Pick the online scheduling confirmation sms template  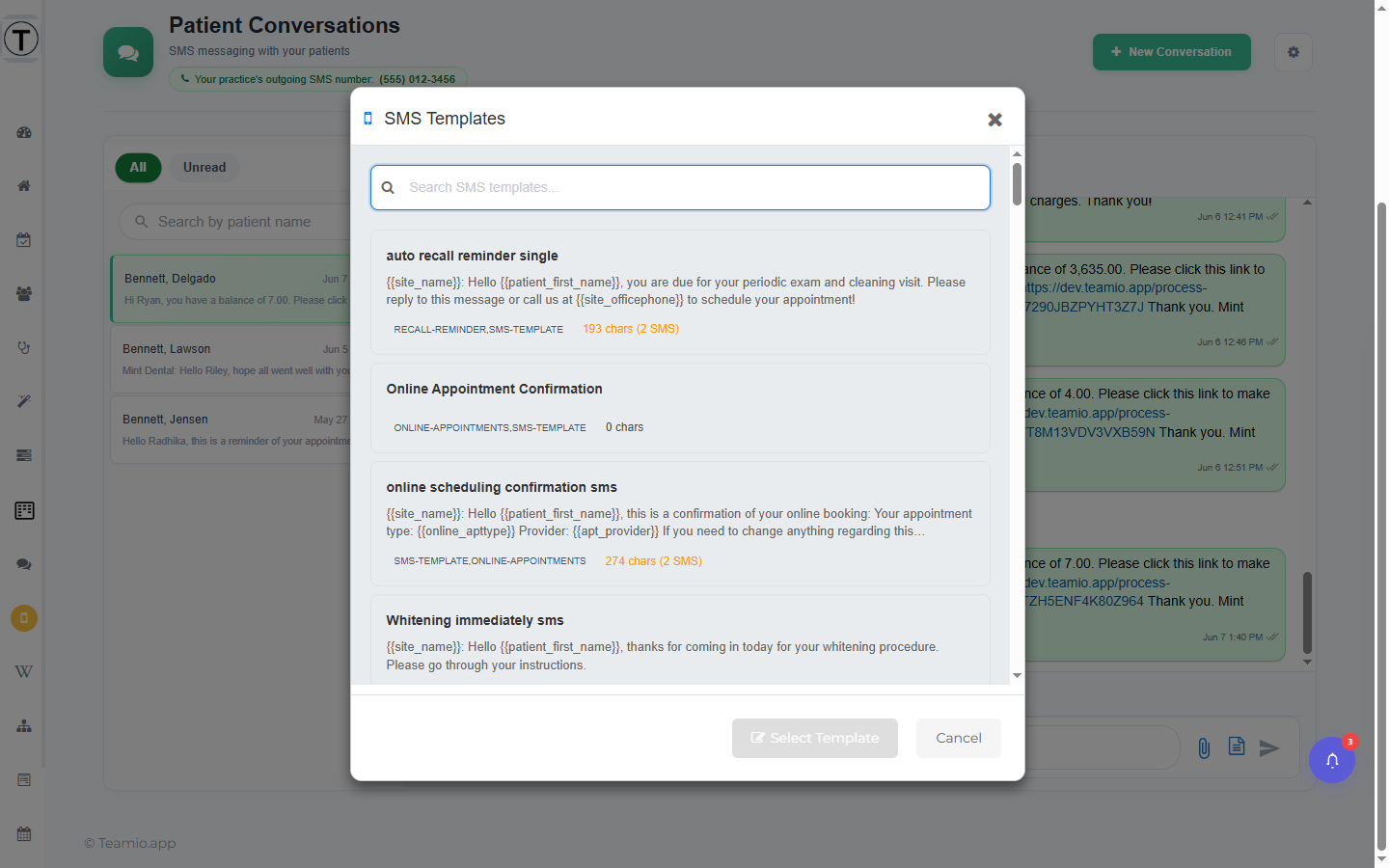pos(680,524)
